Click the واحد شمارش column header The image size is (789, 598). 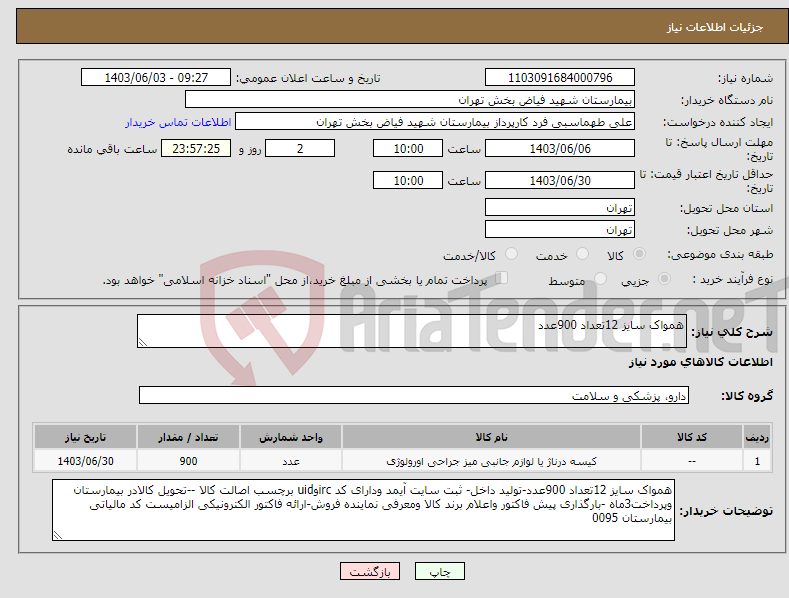pyautogui.click(x=291, y=437)
